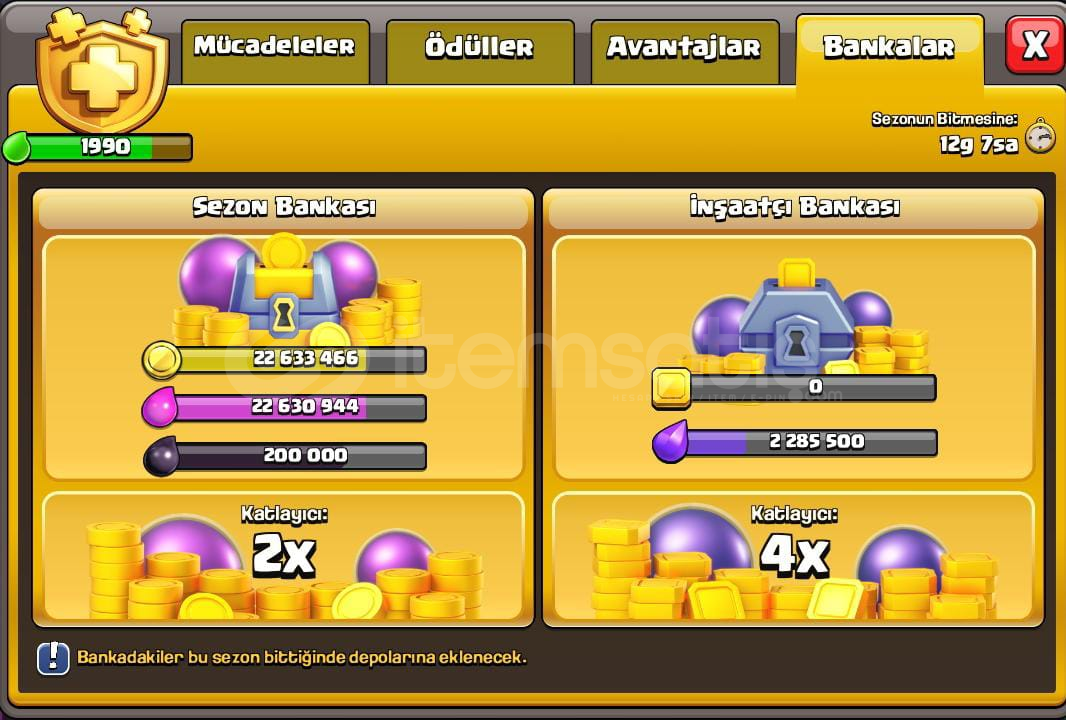
Task: Click the purple builder elixir drop icon
Action: pyautogui.click(x=671, y=442)
